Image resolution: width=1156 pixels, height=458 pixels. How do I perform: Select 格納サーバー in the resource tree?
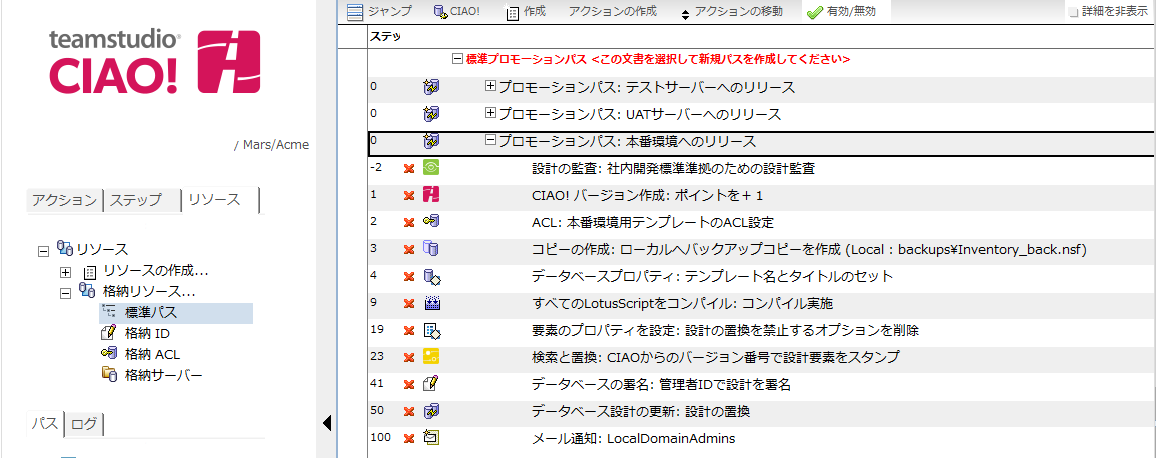(163, 375)
